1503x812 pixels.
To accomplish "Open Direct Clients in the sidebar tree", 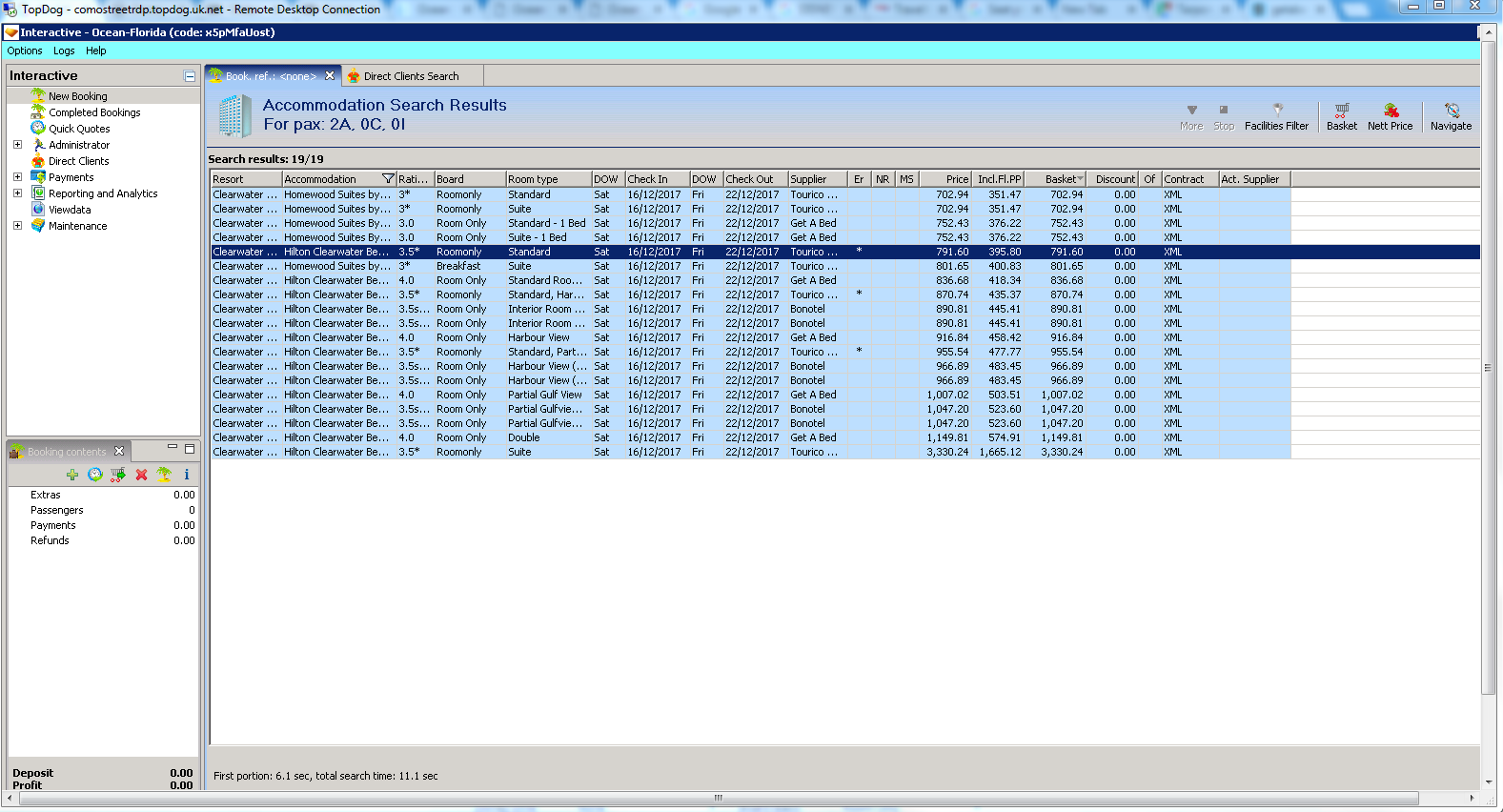I will [78, 161].
